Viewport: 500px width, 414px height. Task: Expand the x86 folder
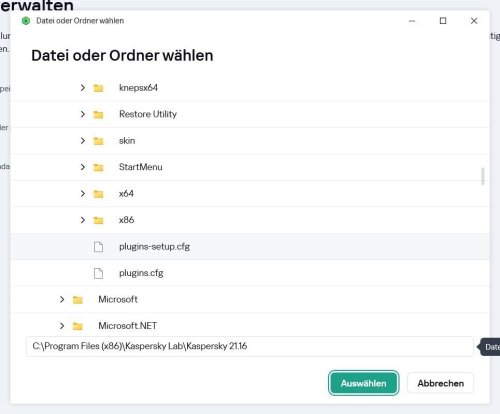click(83, 220)
